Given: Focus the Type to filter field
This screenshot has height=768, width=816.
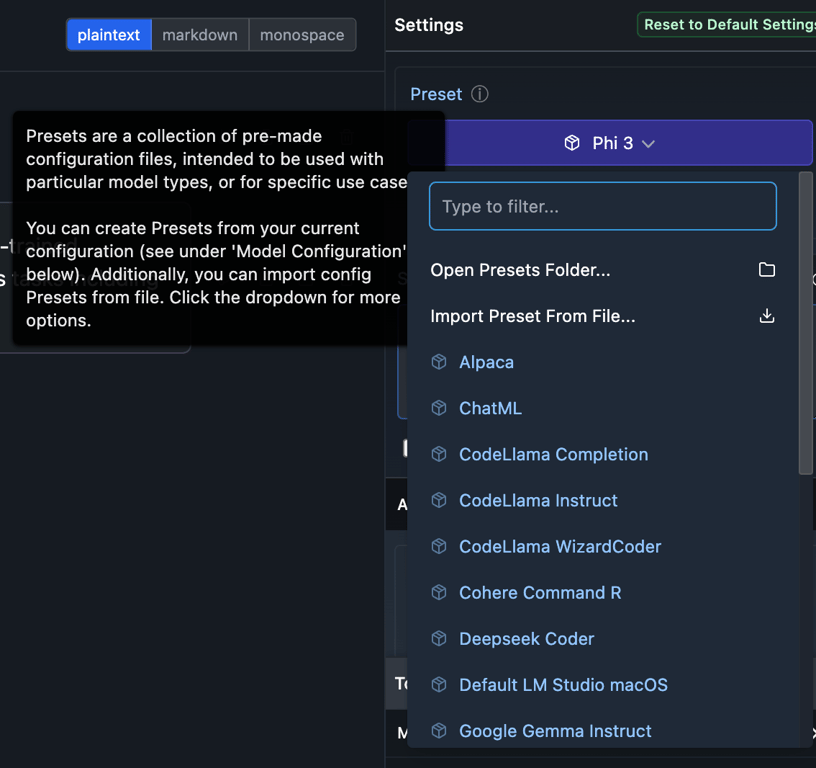Looking at the screenshot, I should point(603,206).
